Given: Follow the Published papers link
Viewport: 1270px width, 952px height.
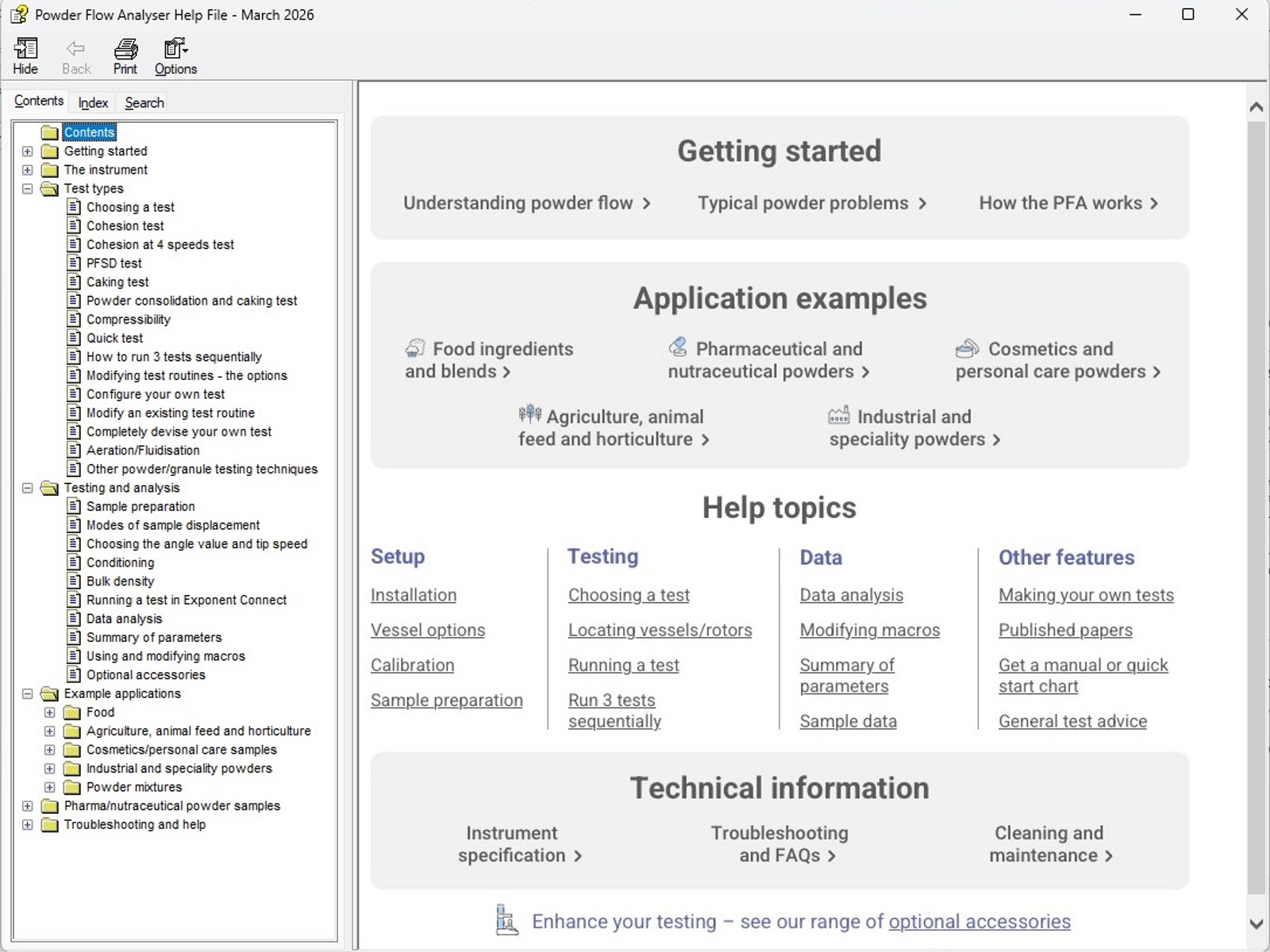Looking at the screenshot, I should pyautogui.click(x=1065, y=630).
